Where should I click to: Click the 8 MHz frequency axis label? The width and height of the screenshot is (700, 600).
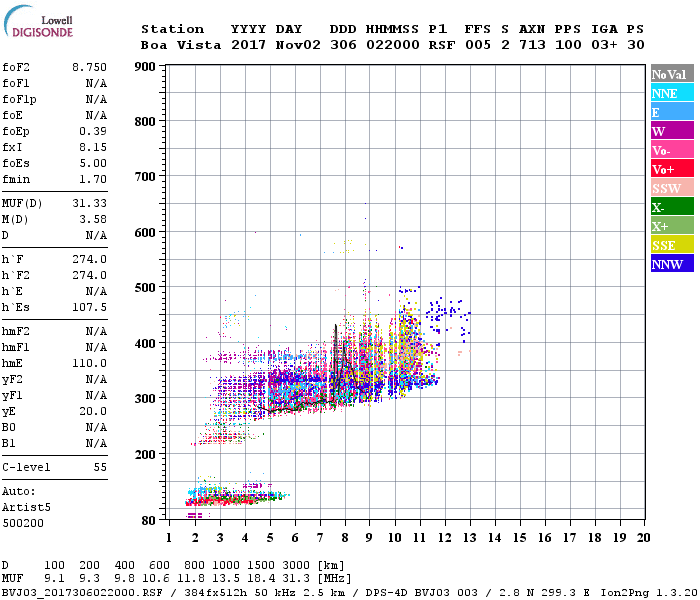coord(345,538)
